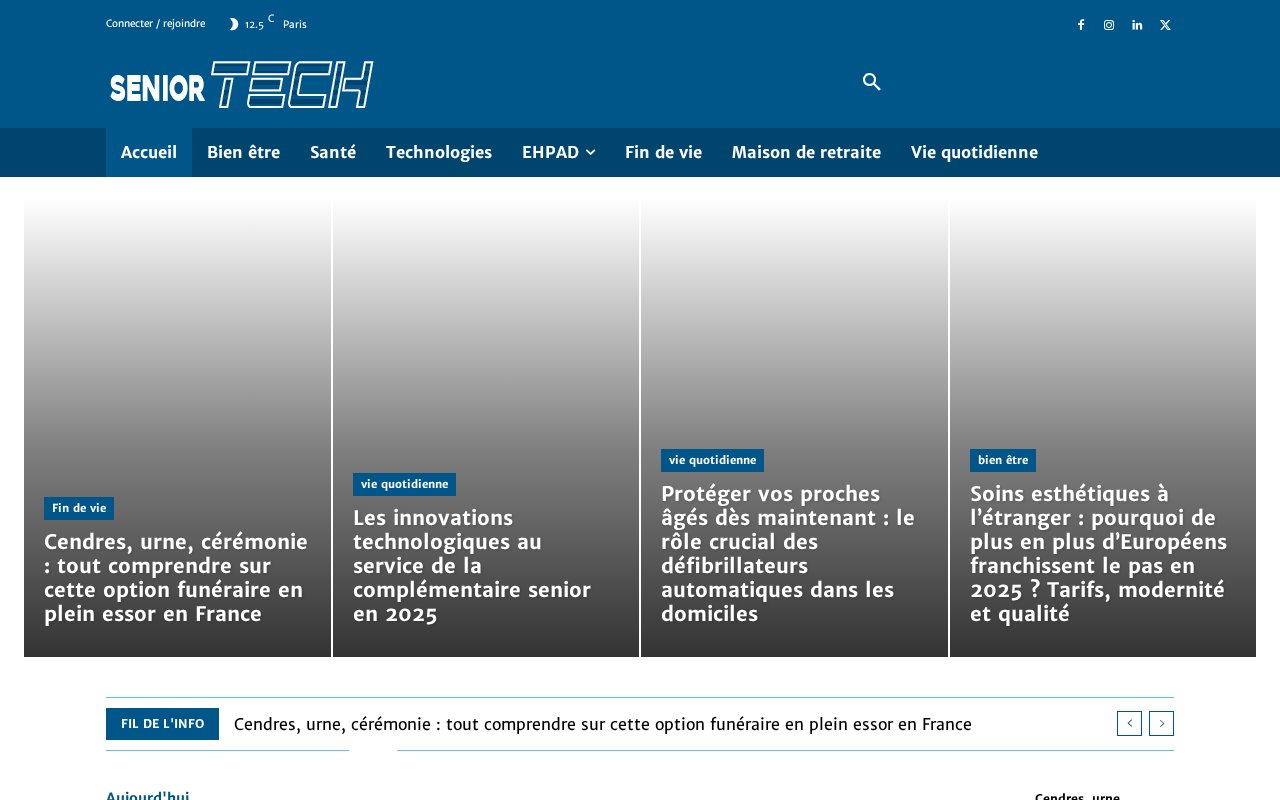
Task: Click the Connecter / rejoindre link
Action: coord(156,24)
